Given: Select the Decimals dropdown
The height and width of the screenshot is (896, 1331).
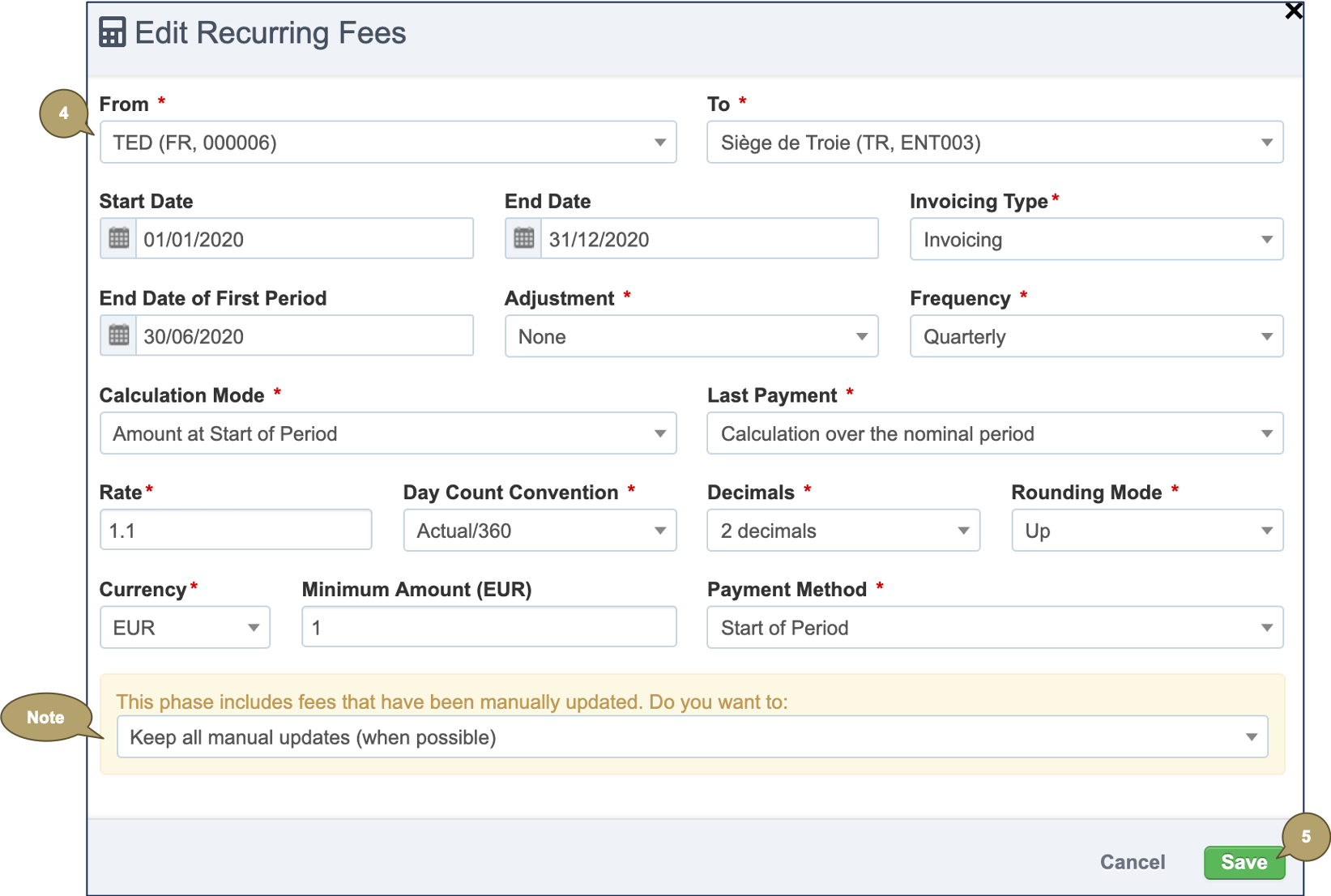Looking at the screenshot, I should click(843, 531).
